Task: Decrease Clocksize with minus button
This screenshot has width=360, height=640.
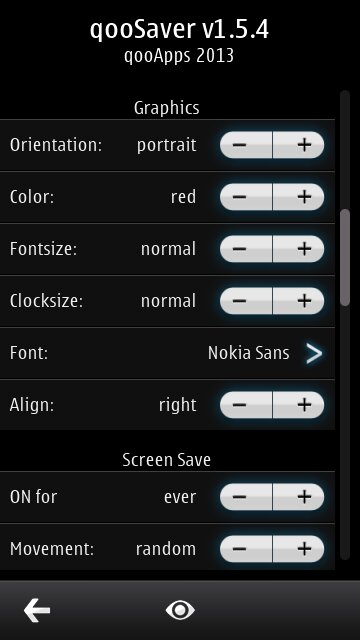Action: click(246, 301)
